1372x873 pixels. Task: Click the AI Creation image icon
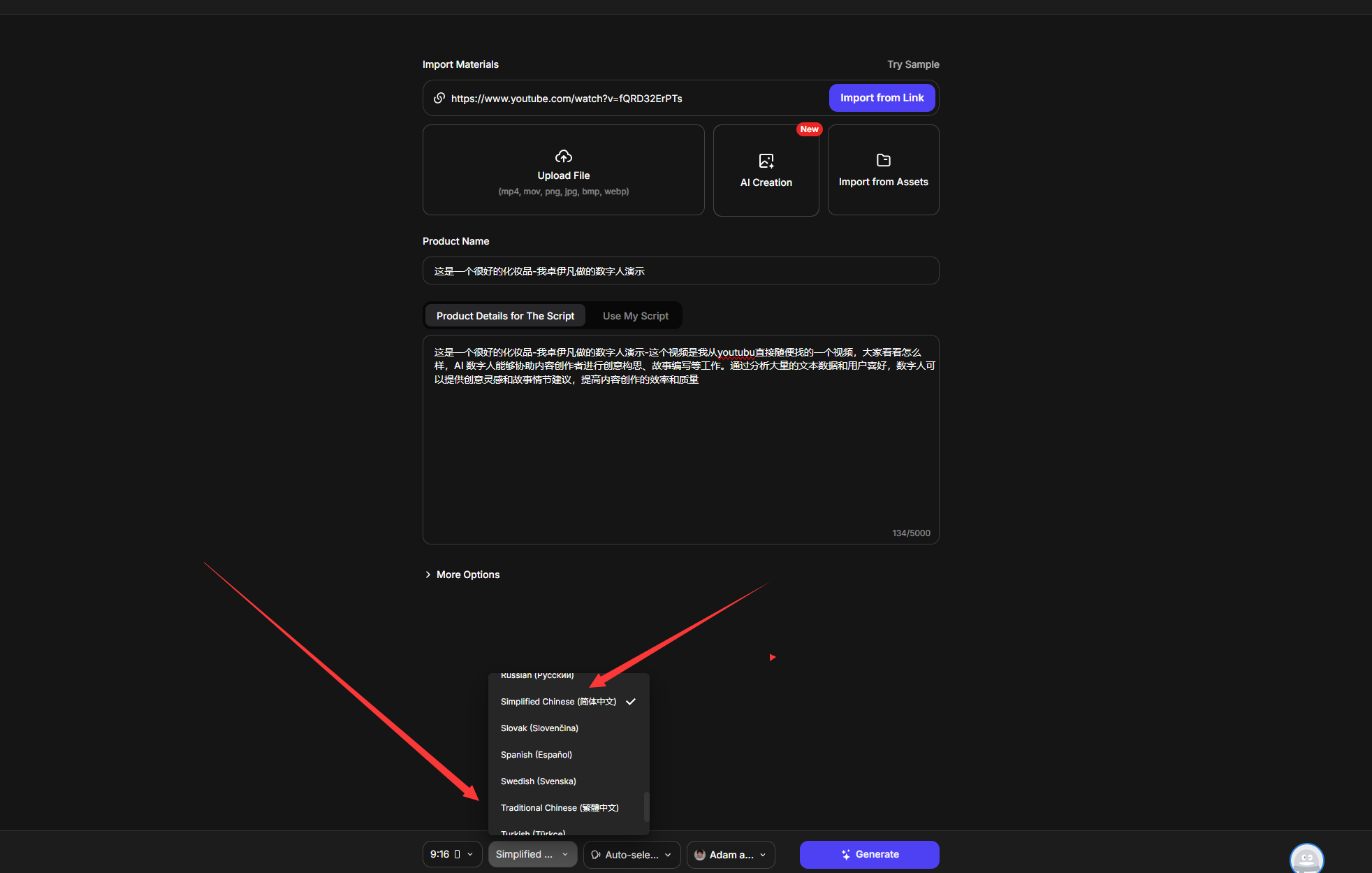[766, 161]
